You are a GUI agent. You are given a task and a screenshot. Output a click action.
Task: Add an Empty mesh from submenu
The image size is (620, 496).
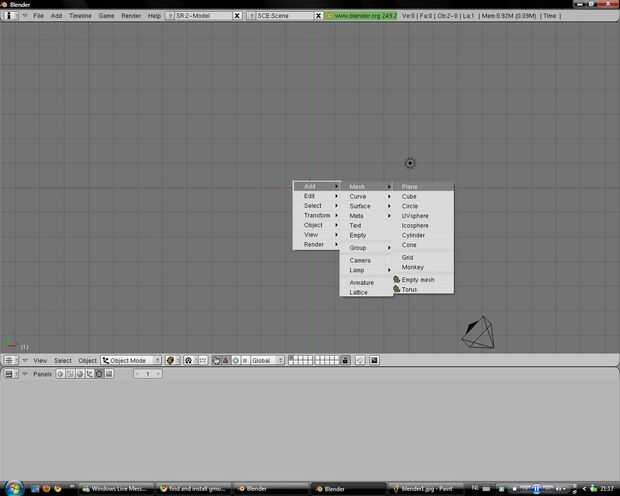(424, 280)
